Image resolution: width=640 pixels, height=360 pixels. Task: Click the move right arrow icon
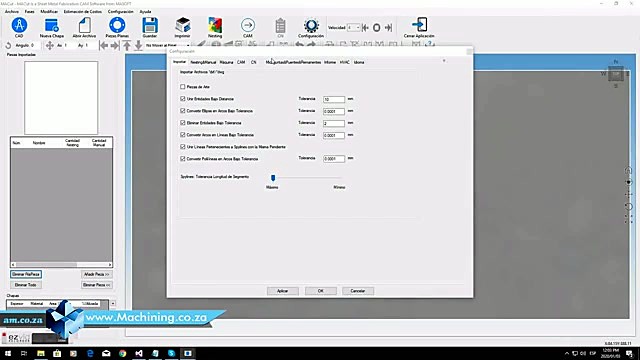[x=115, y=46]
